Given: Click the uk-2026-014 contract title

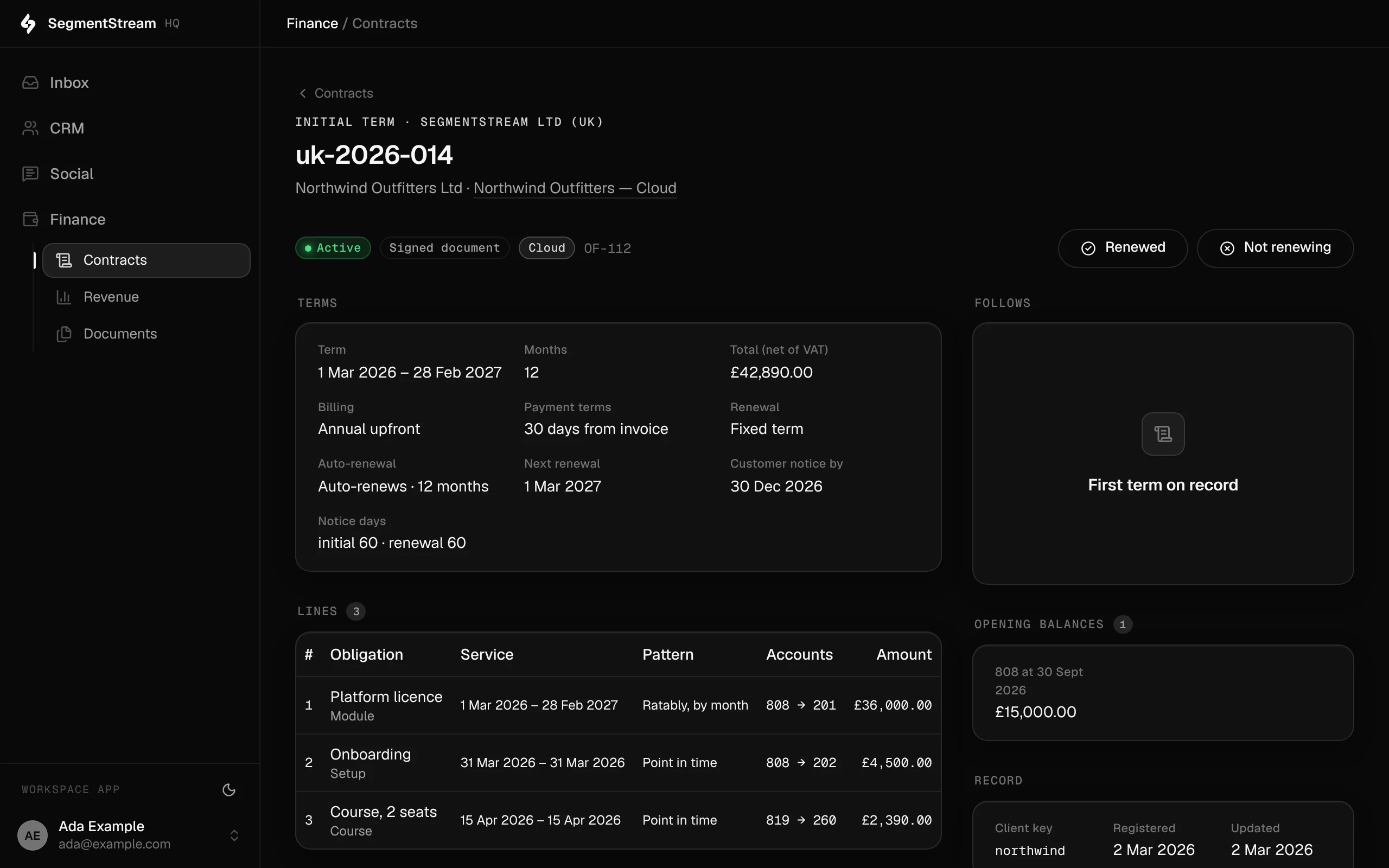Looking at the screenshot, I should coord(374,155).
